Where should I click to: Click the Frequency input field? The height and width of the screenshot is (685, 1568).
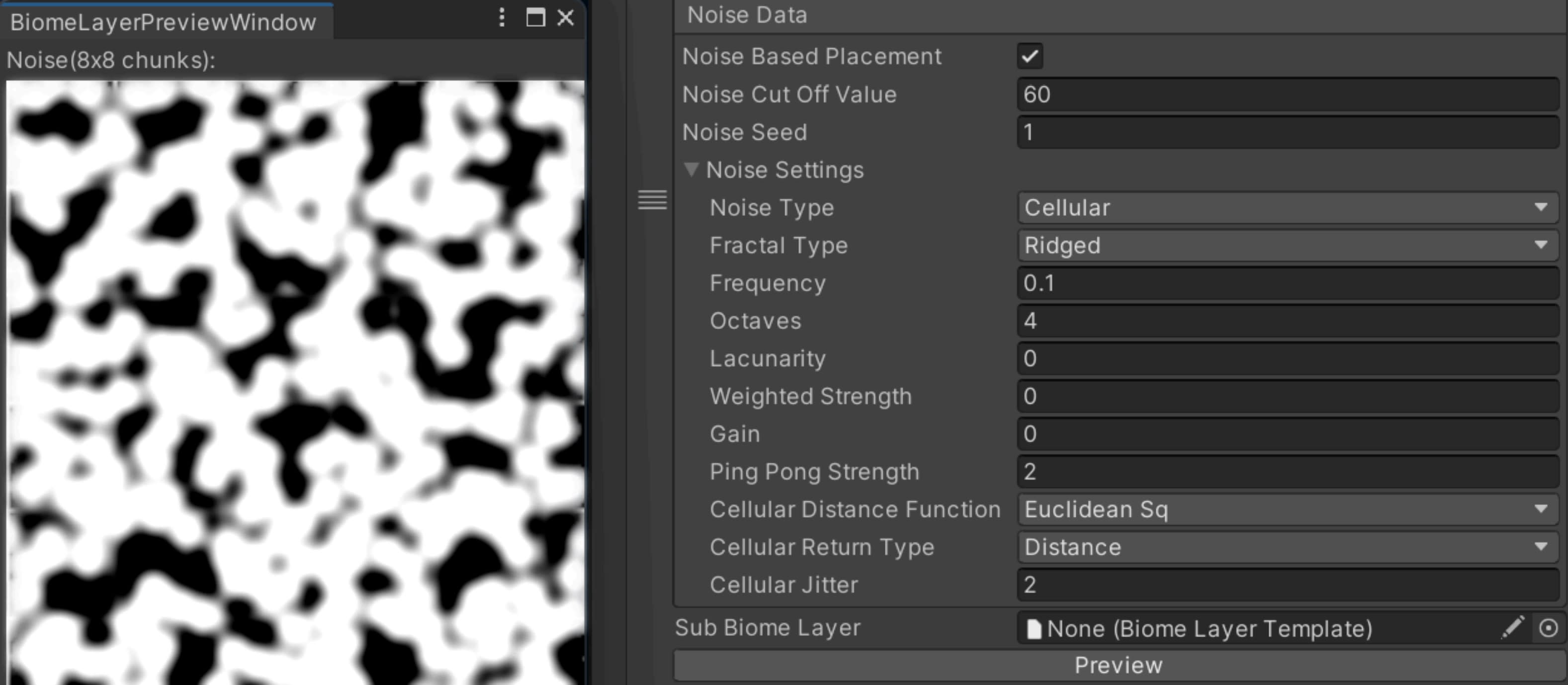[1287, 283]
